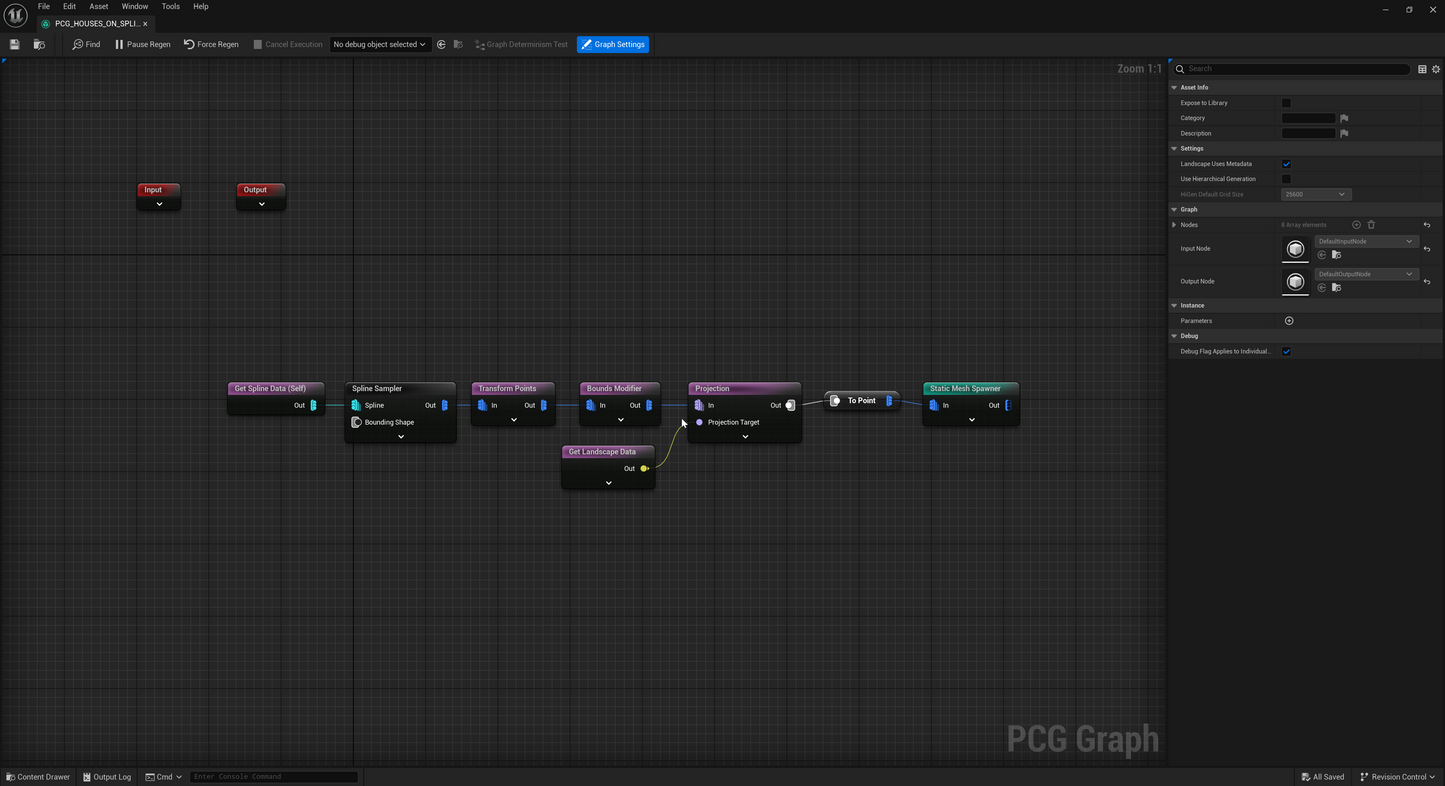This screenshot has height=786, width=1445.
Task: Click the Projection Target pin
Action: pos(699,422)
